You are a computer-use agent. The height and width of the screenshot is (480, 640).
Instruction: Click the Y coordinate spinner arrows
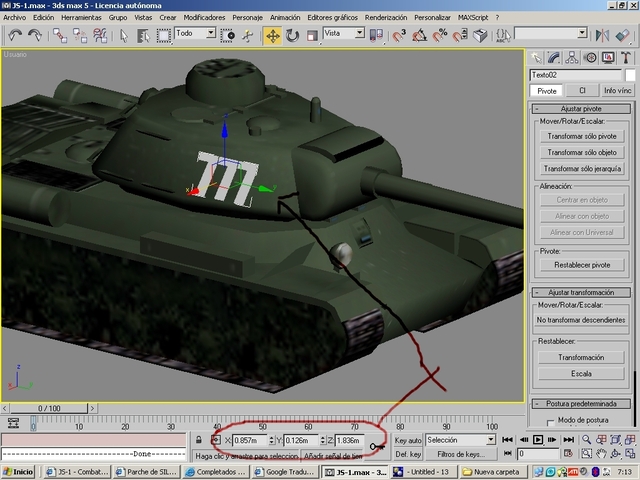click(322, 440)
